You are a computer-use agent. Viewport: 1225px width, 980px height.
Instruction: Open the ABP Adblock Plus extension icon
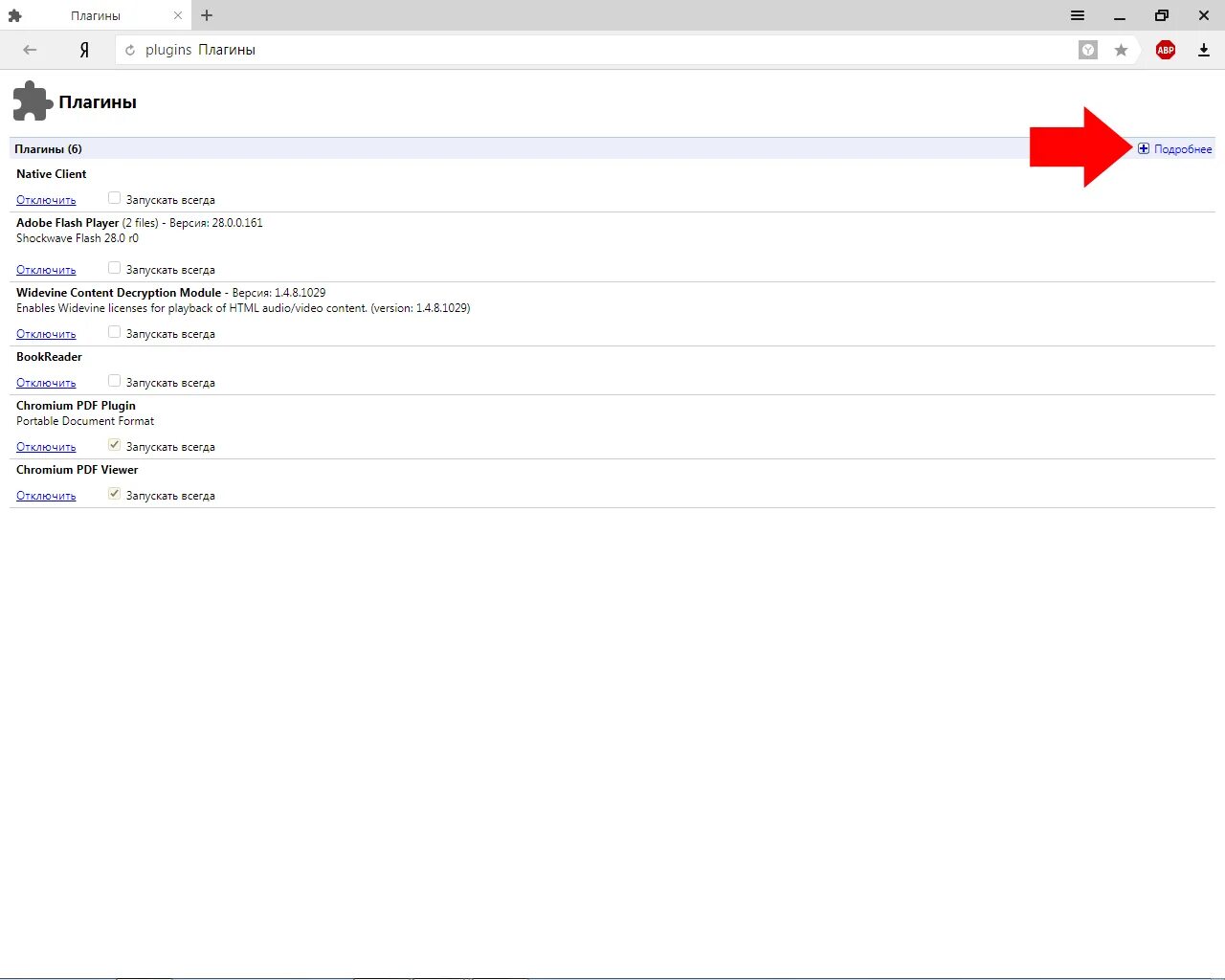pos(1166,50)
